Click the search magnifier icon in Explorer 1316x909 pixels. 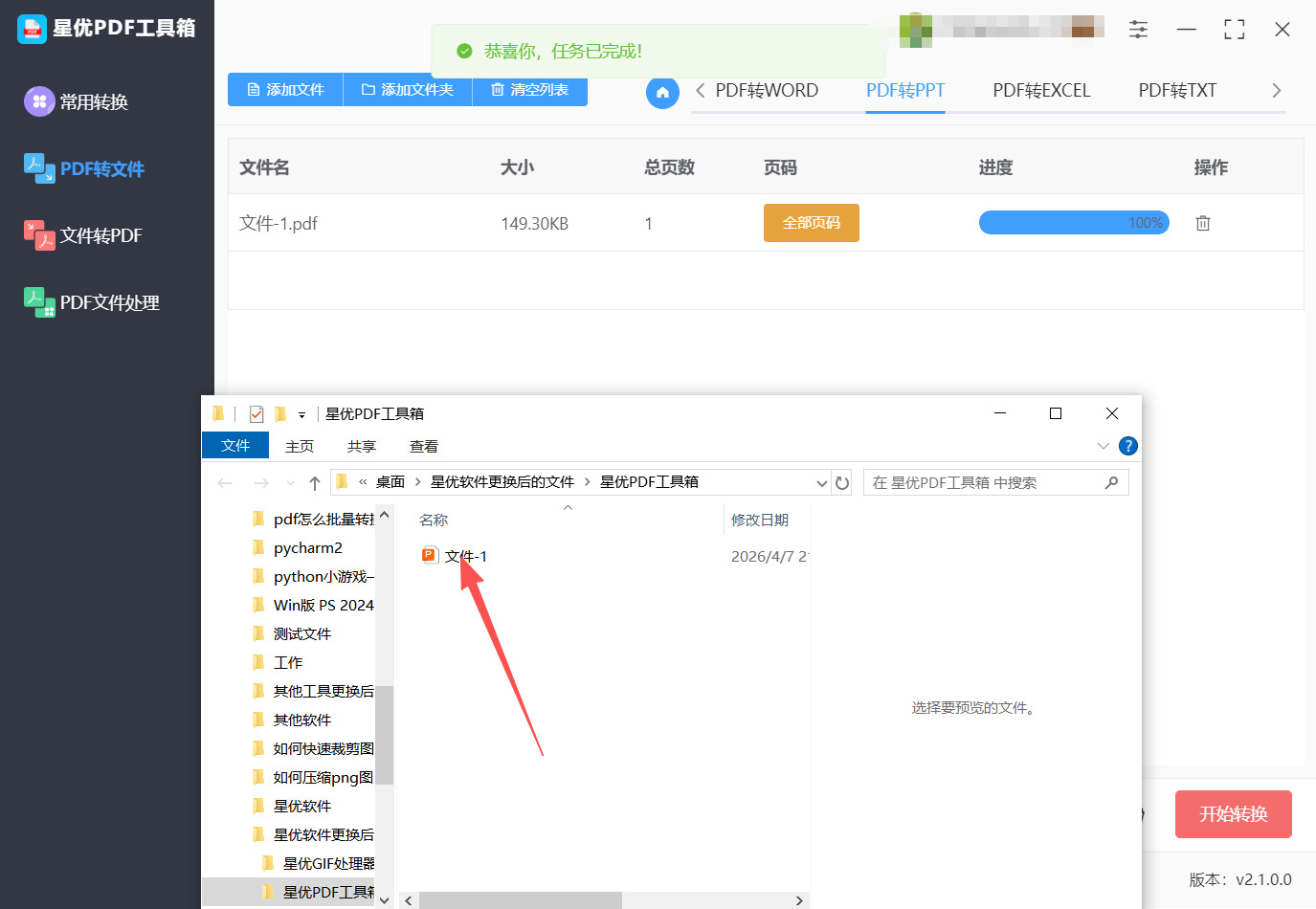click(x=1111, y=482)
